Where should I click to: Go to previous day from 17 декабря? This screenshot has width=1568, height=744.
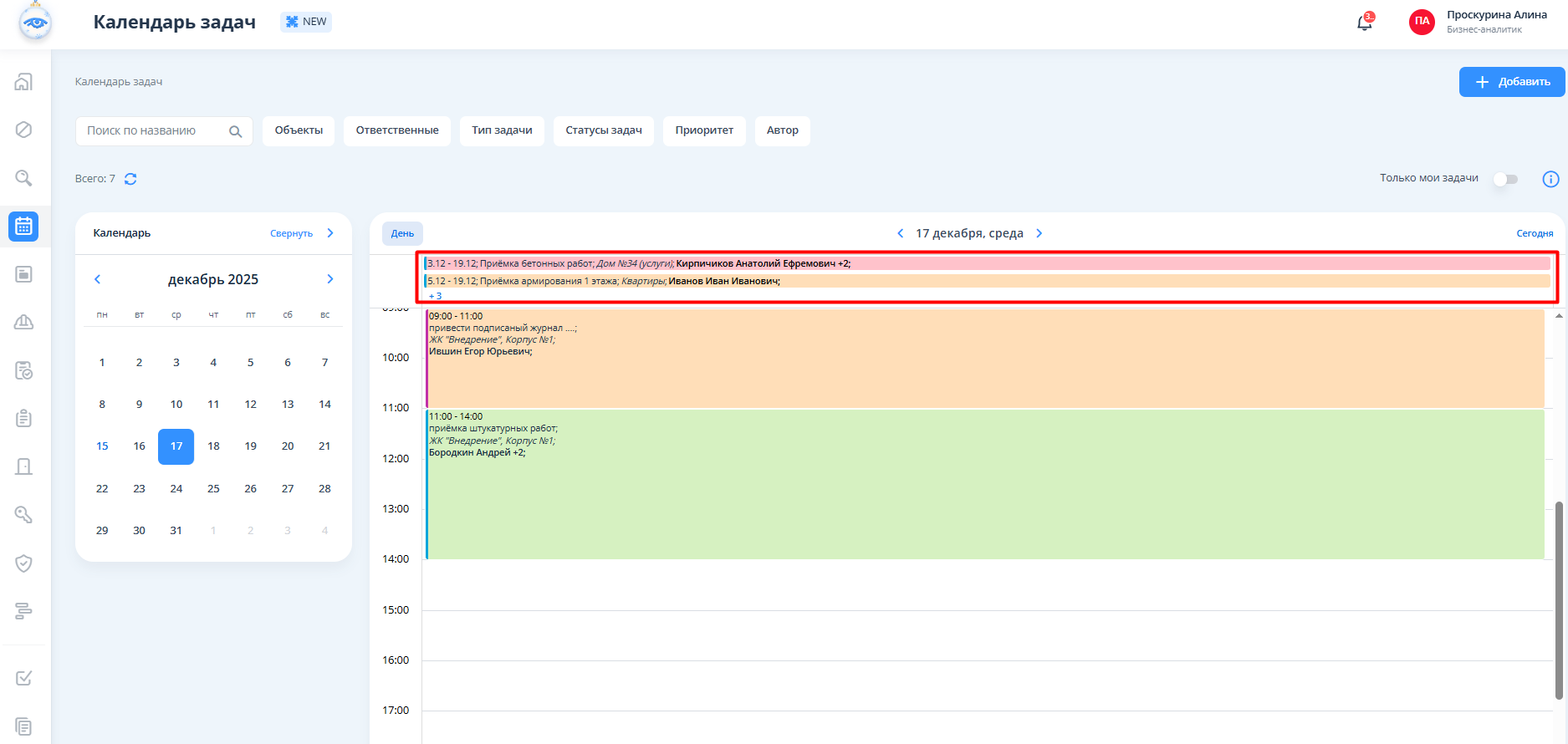(x=900, y=233)
